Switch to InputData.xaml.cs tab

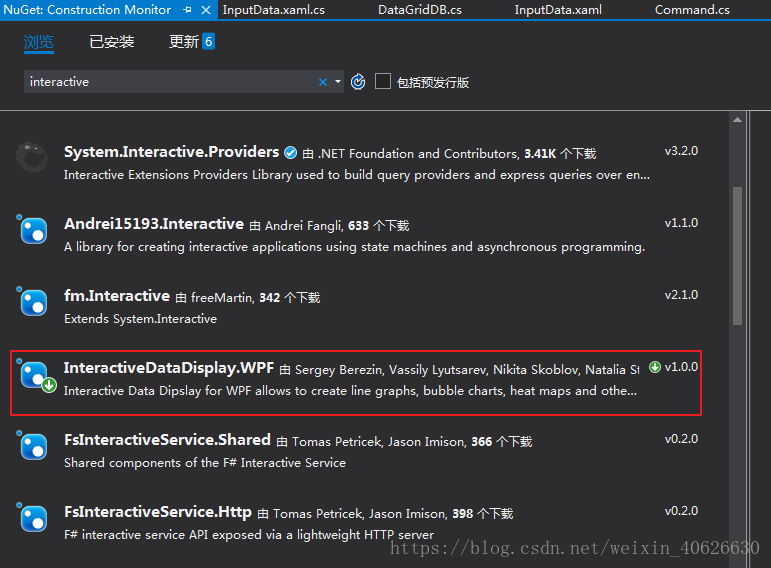tap(273, 10)
